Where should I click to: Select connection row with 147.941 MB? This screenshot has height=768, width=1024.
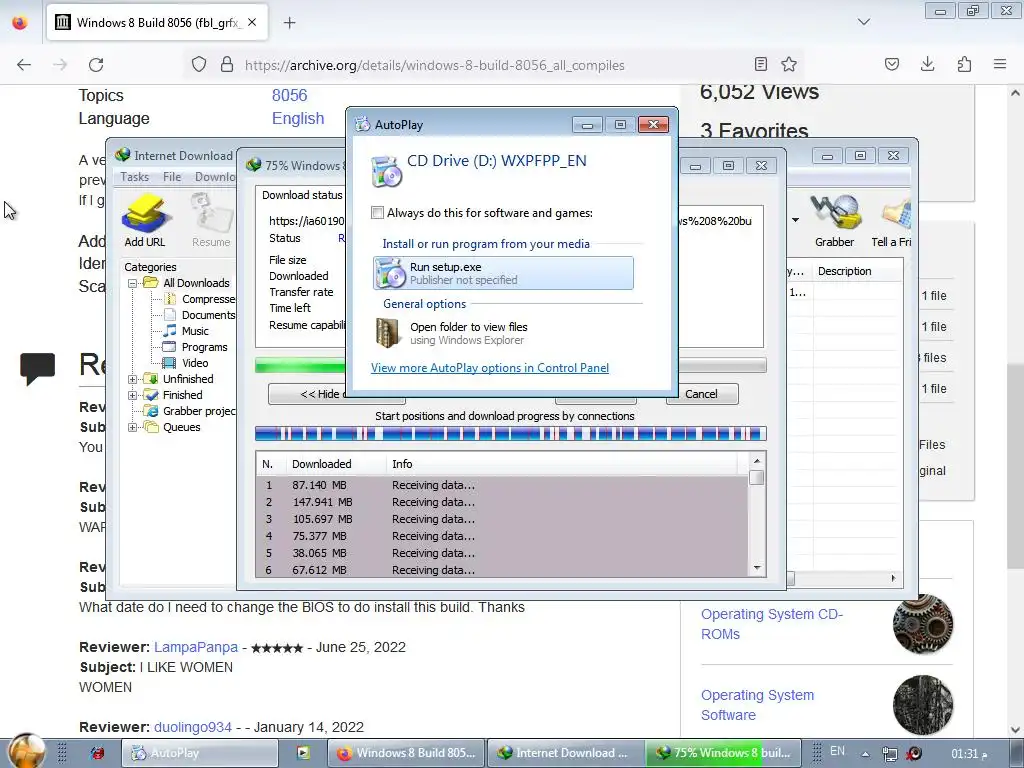502,502
